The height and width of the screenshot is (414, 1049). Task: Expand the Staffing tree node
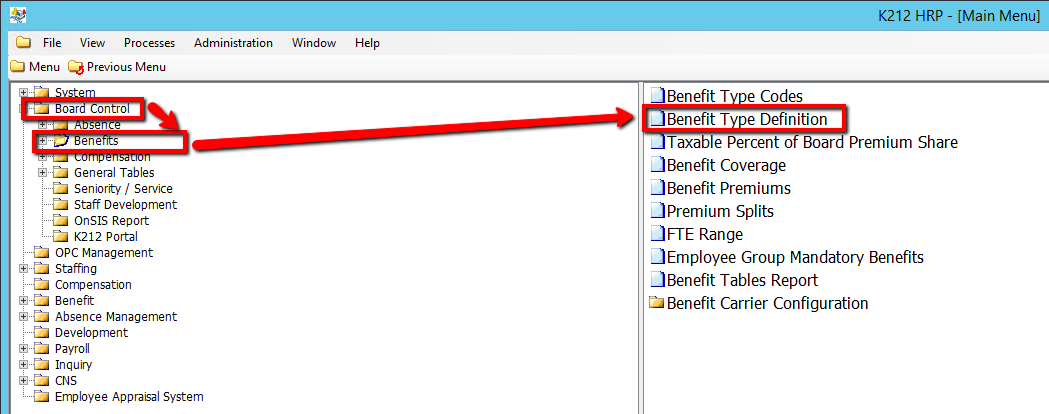24,269
